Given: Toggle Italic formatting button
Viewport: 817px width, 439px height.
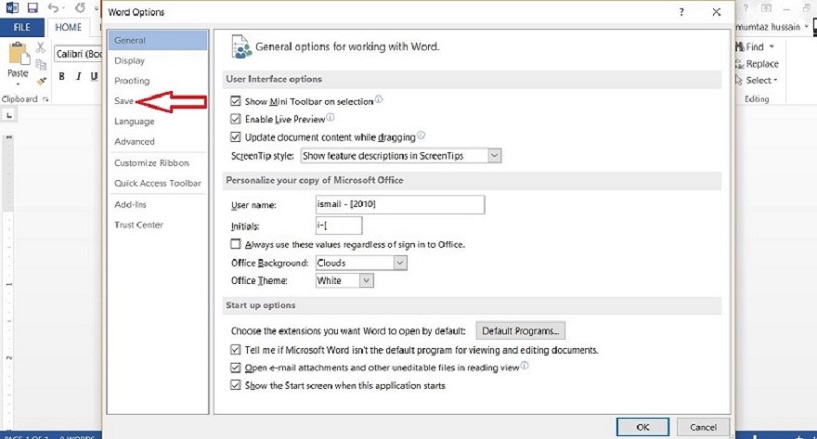Looking at the screenshot, I should [x=78, y=77].
